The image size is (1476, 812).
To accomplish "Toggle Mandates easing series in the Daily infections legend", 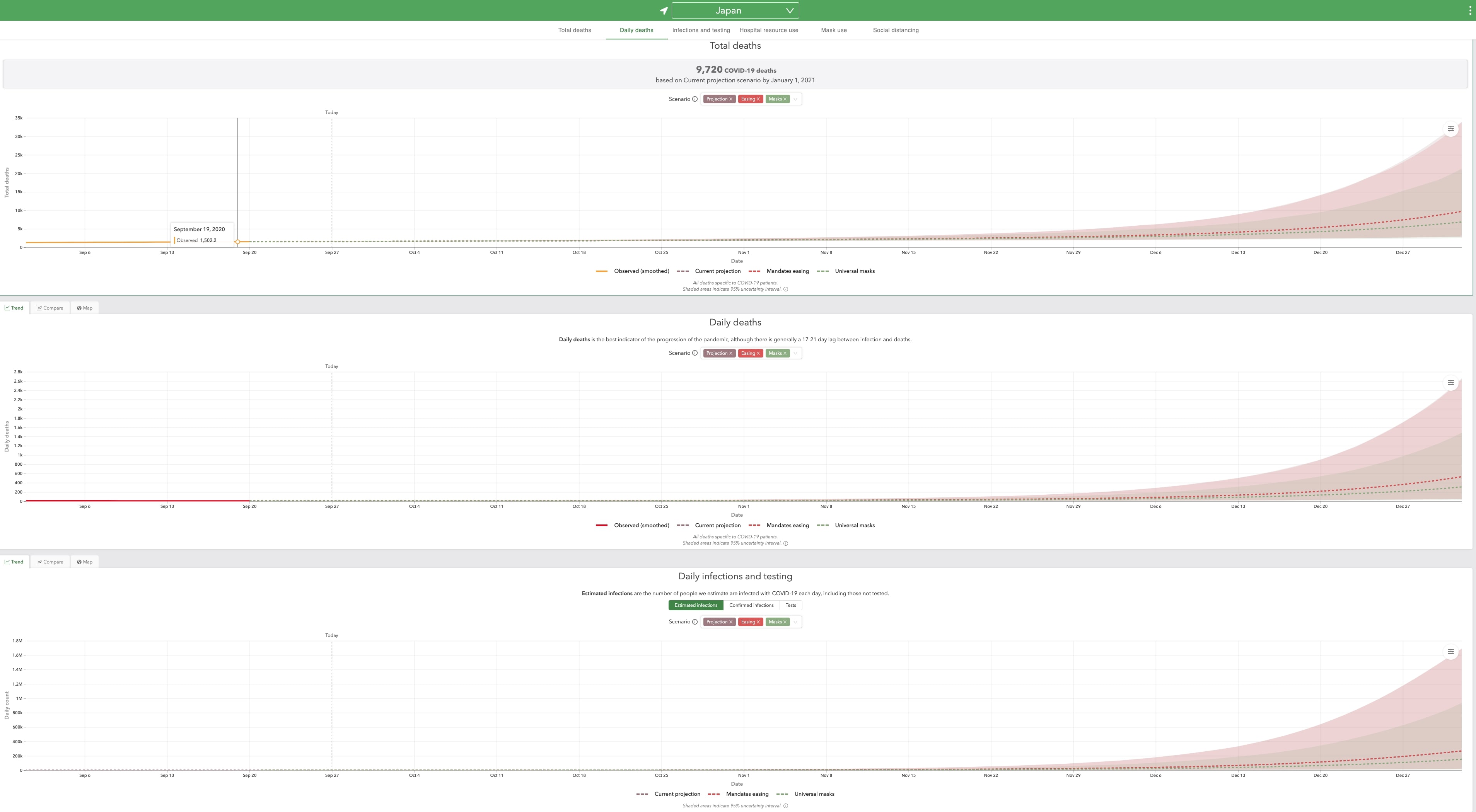I will [x=738, y=794].
